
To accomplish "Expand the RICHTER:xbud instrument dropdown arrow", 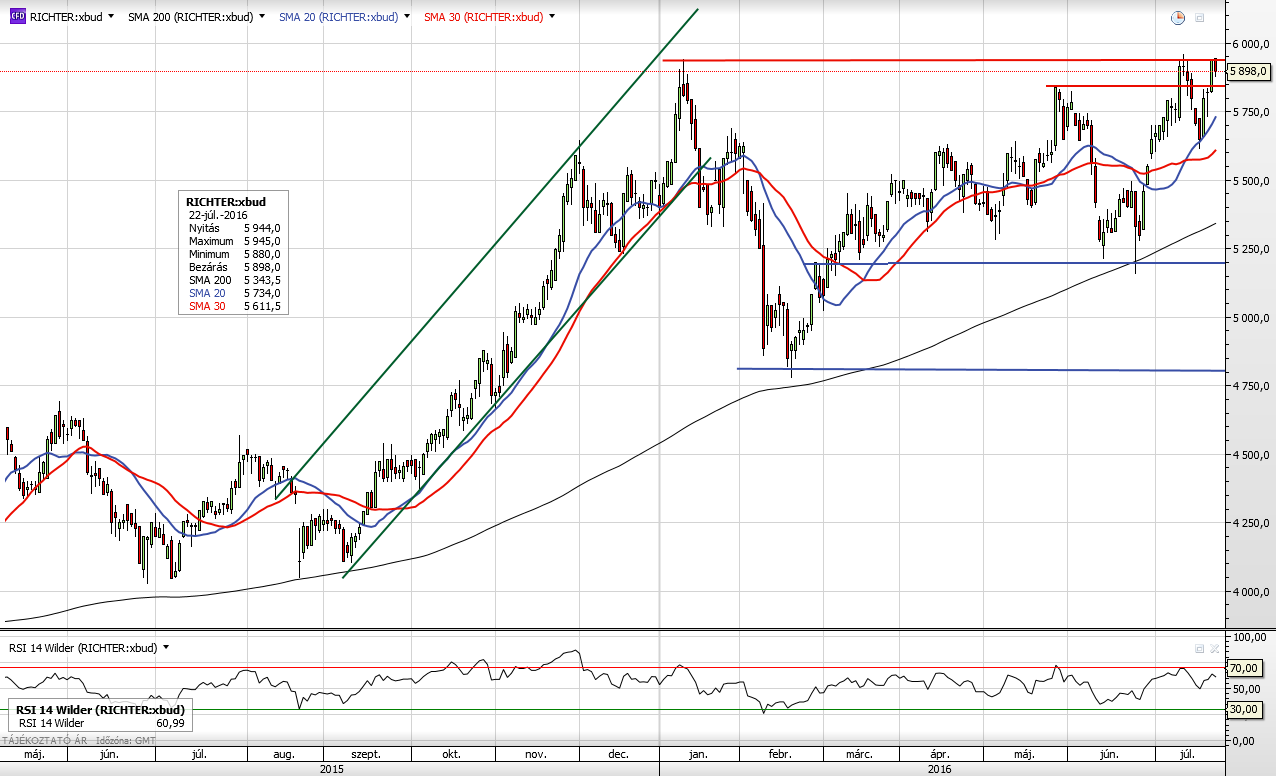I will pyautogui.click(x=110, y=17).
